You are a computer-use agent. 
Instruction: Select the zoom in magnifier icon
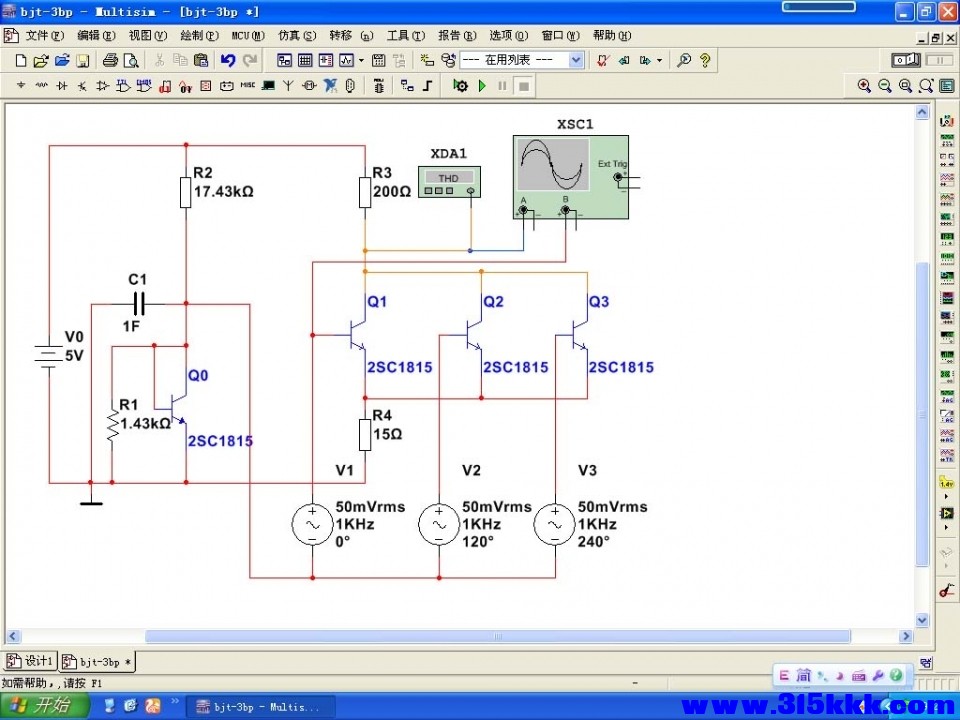864,86
